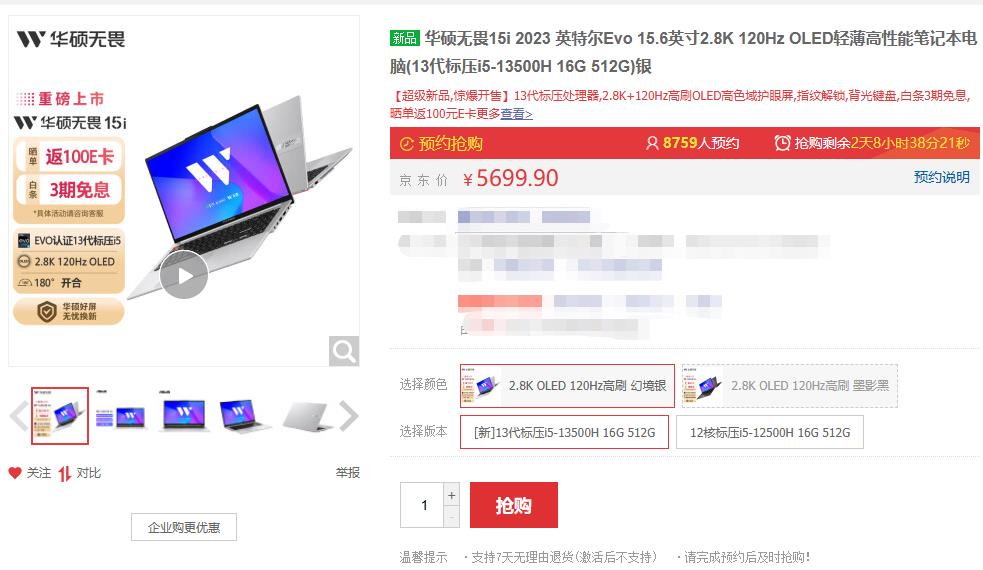Show previous thumbnails with left arrow
Screen dimensions: 983x570
pos(19,416)
